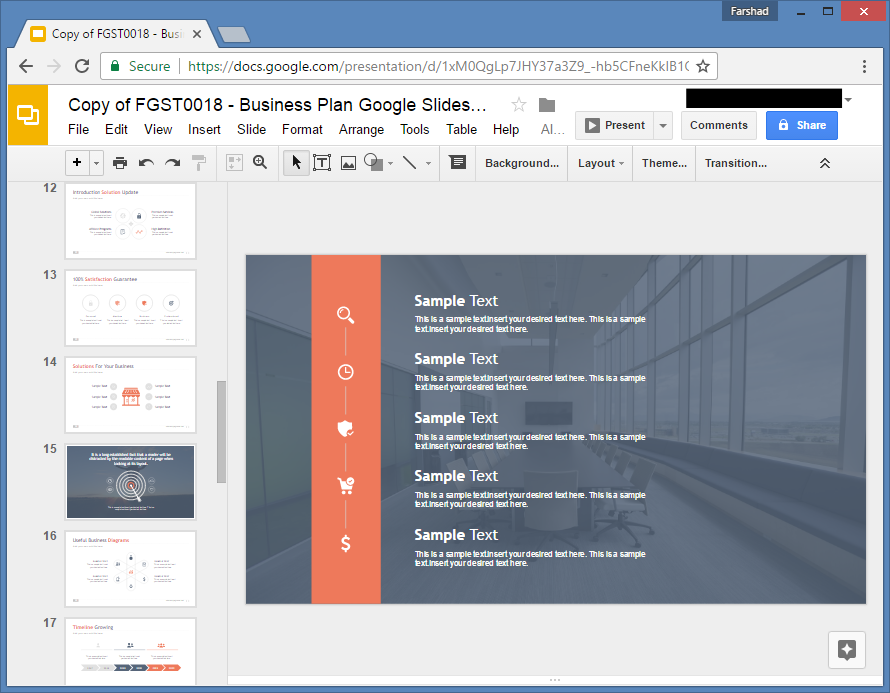Viewport: 890px width, 693px height.
Task: Open the Arrange menu
Action: (x=361, y=129)
